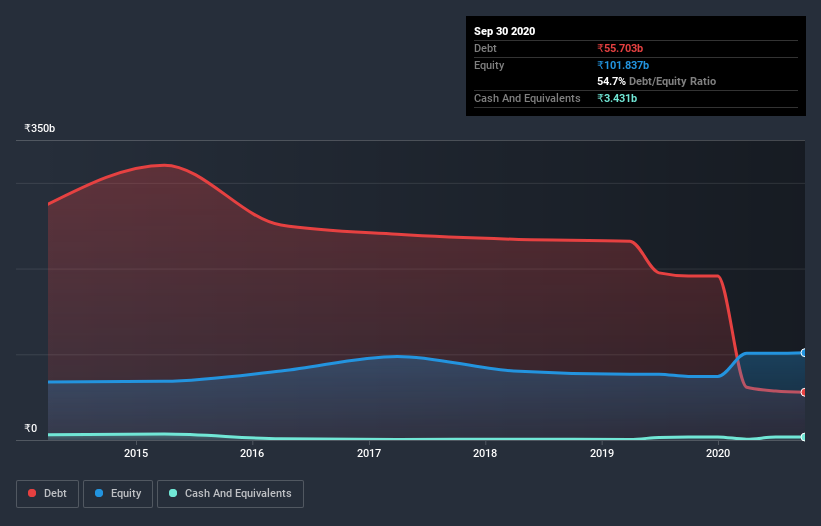Click the teal Cash endpoint marker
The image size is (821, 526).
click(804, 437)
